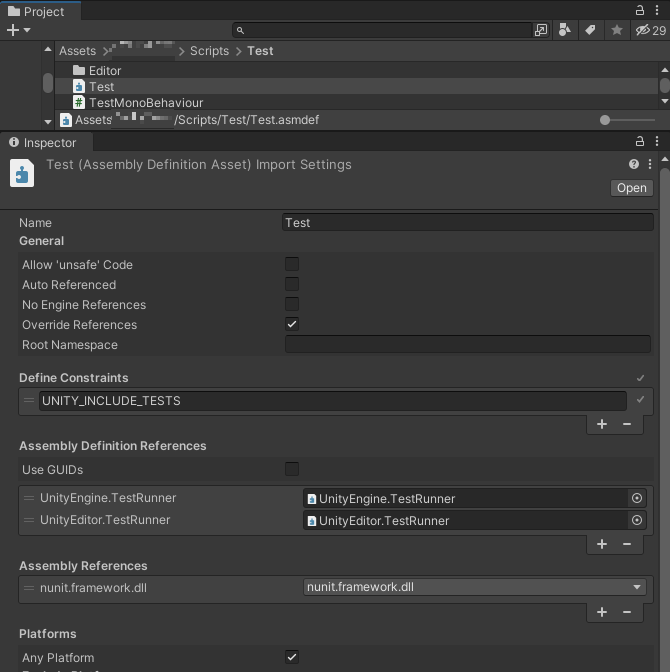Click Test breadcrumb folder
This screenshot has height=672, width=670.
click(260, 51)
